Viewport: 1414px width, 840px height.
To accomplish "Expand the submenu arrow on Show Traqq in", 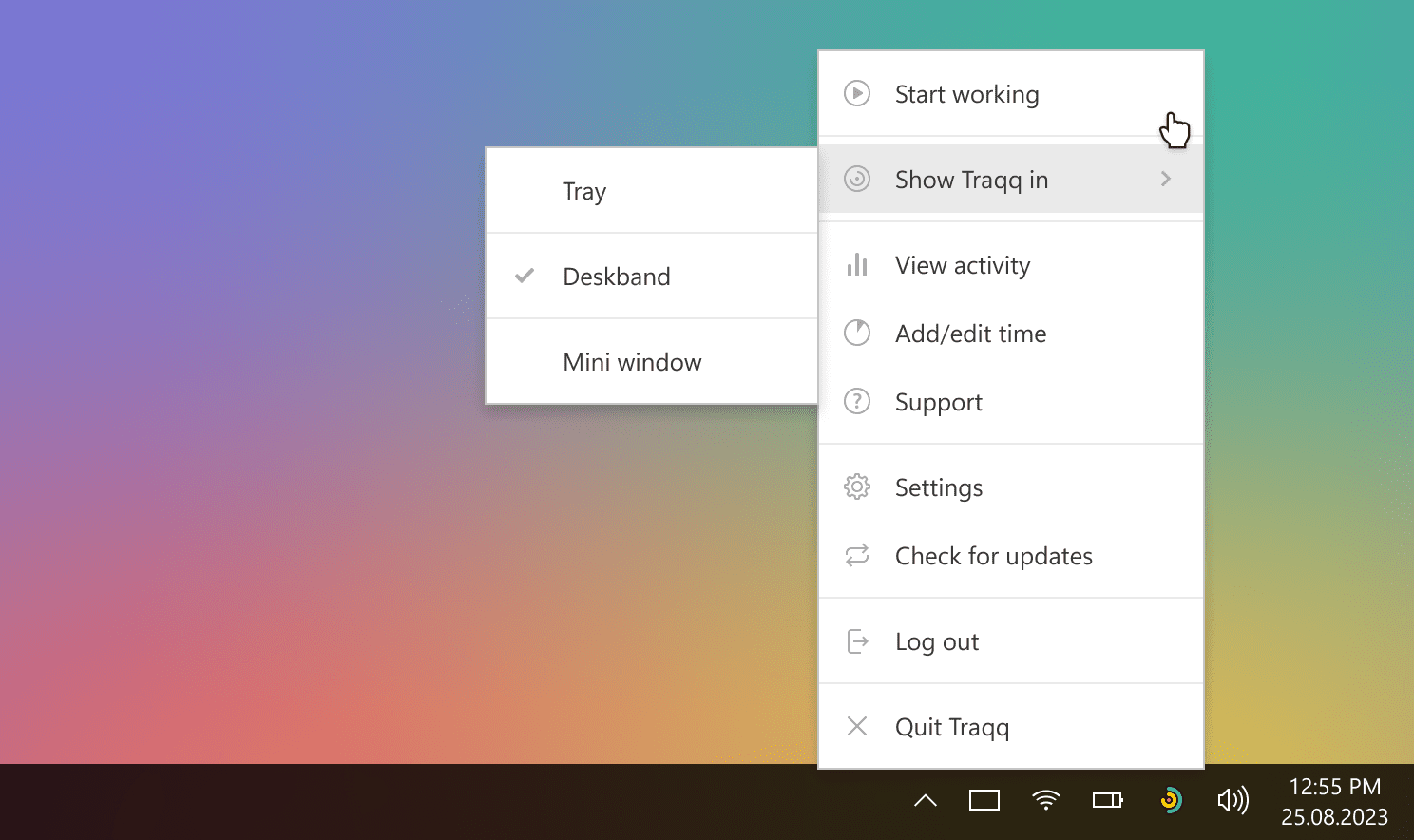I will 1166,179.
